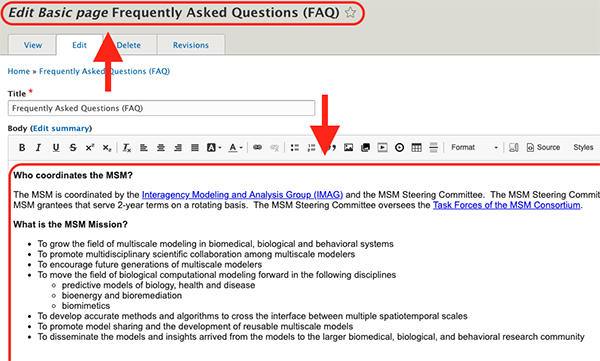Open background color picker
This screenshot has width=600, height=361.
click(214, 147)
